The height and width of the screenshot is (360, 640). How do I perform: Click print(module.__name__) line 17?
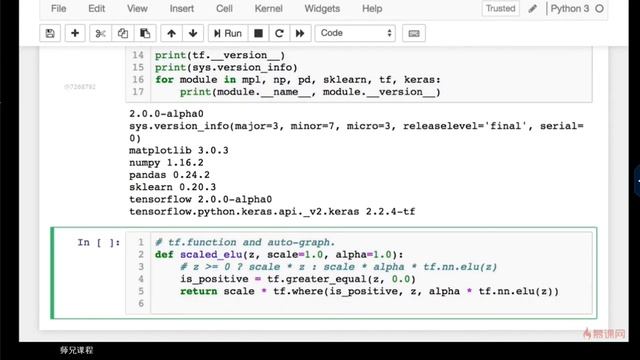(310, 92)
